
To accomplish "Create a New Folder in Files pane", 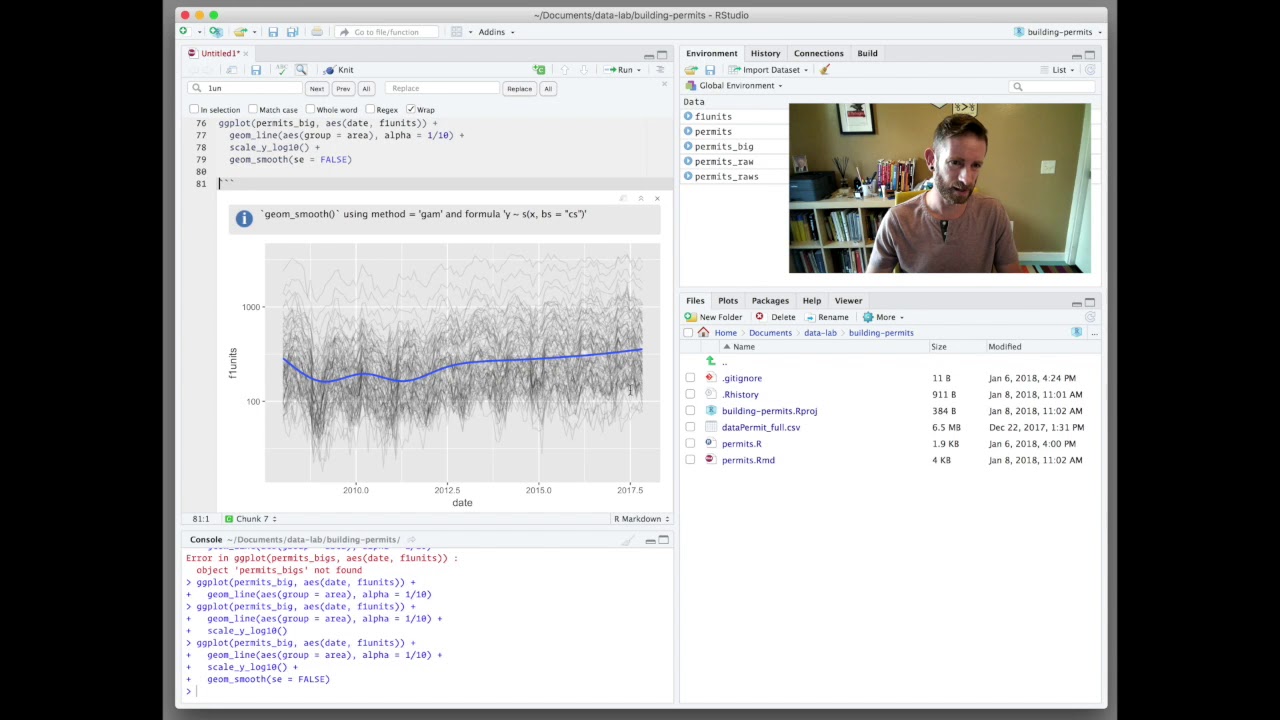I will pyautogui.click(x=714, y=317).
